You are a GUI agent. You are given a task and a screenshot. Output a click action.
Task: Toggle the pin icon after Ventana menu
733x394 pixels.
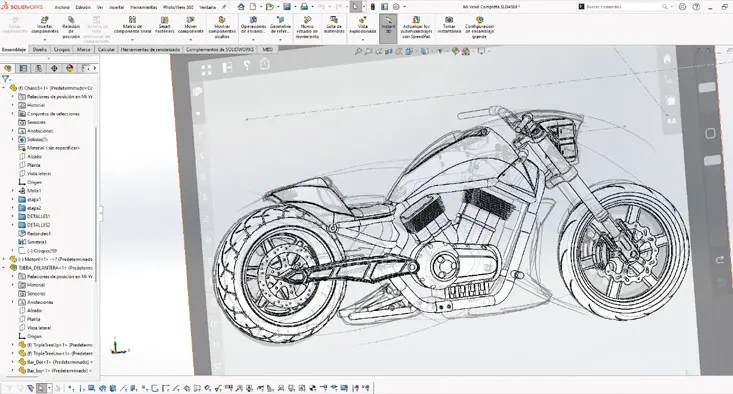224,7
